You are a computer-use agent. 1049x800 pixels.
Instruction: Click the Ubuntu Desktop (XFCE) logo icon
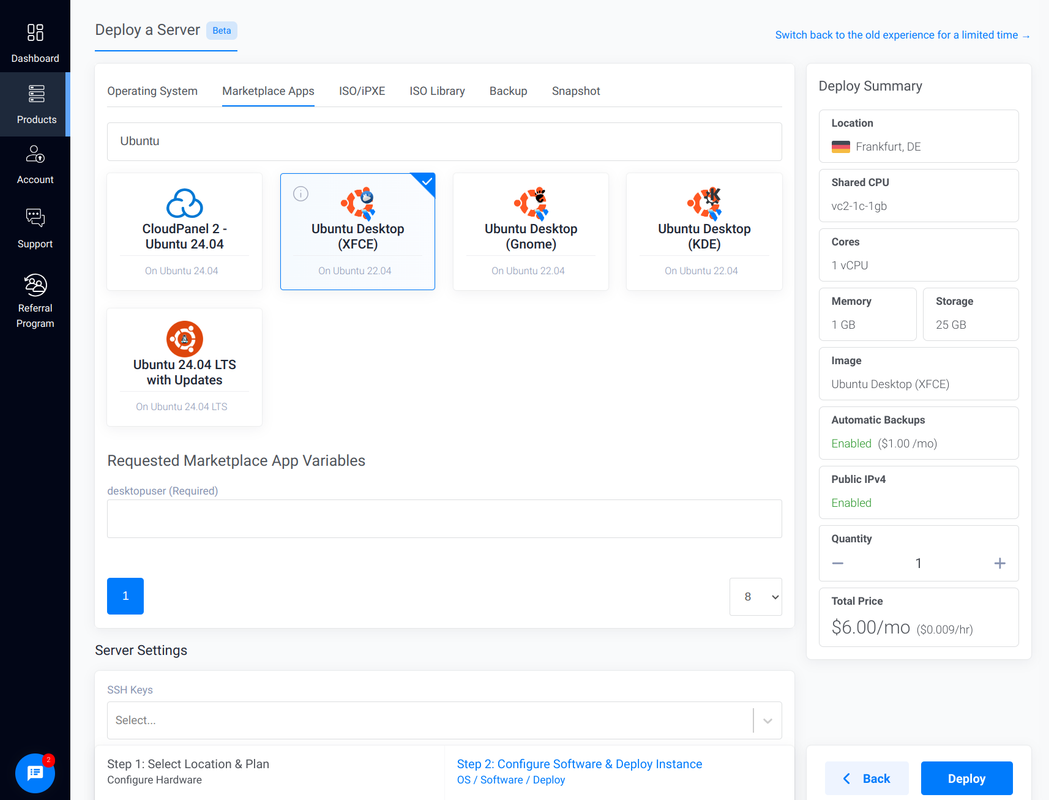point(358,203)
